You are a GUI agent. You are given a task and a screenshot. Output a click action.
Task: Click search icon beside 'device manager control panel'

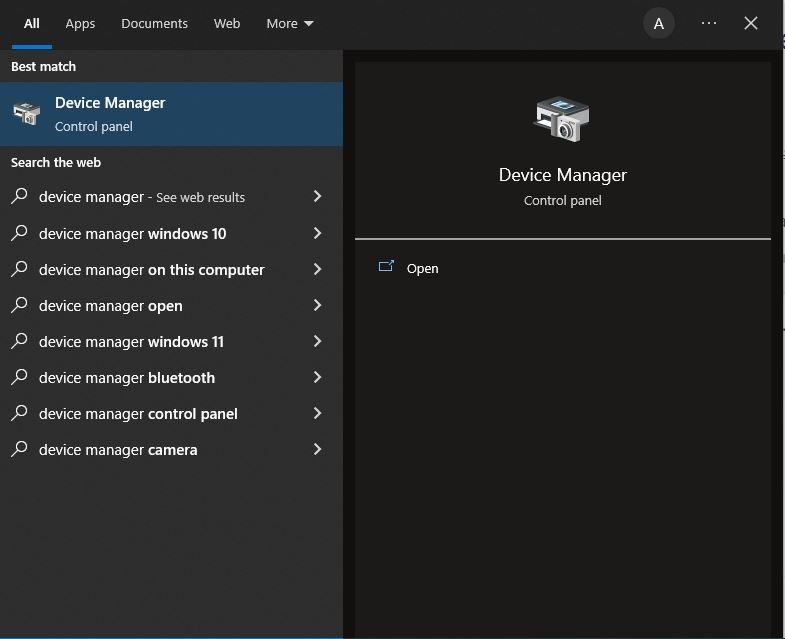(x=19, y=413)
